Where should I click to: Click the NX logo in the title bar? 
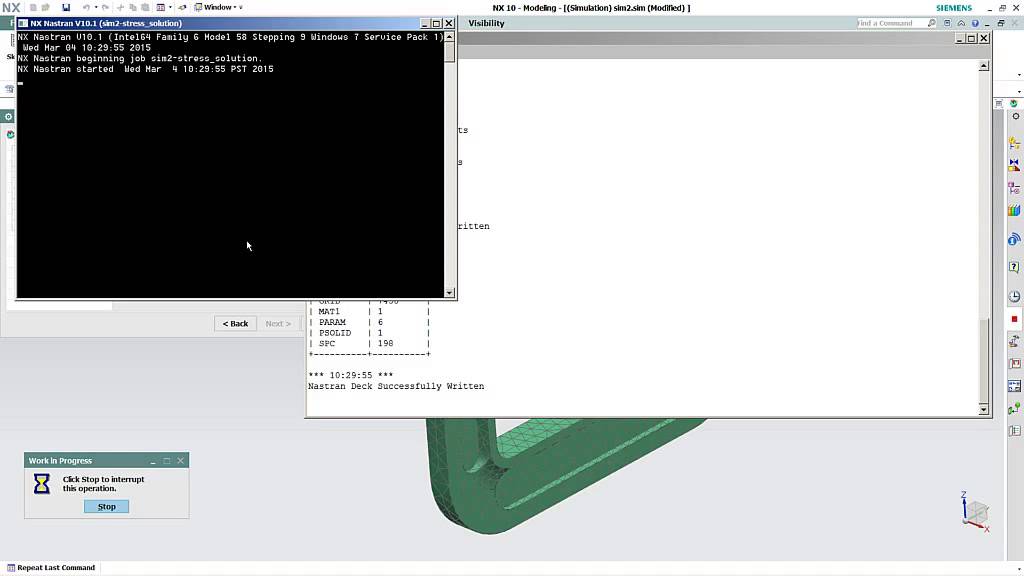coord(11,8)
